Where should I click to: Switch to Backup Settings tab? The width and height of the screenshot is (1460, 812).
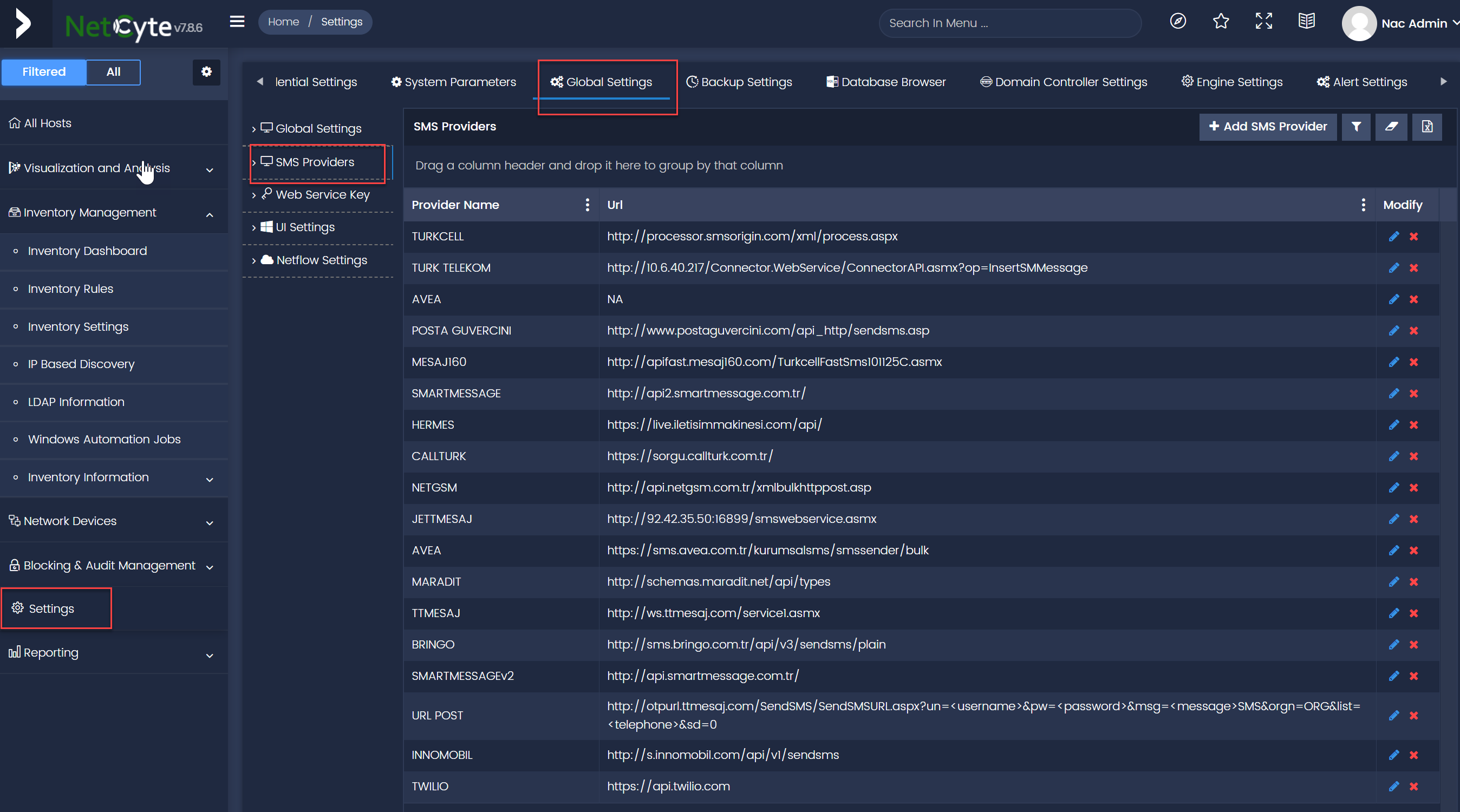(x=739, y=82)
